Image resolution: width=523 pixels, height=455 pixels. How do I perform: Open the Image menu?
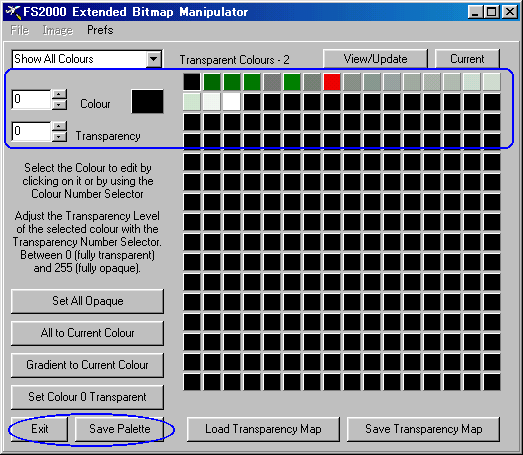(x=58, y=30)
